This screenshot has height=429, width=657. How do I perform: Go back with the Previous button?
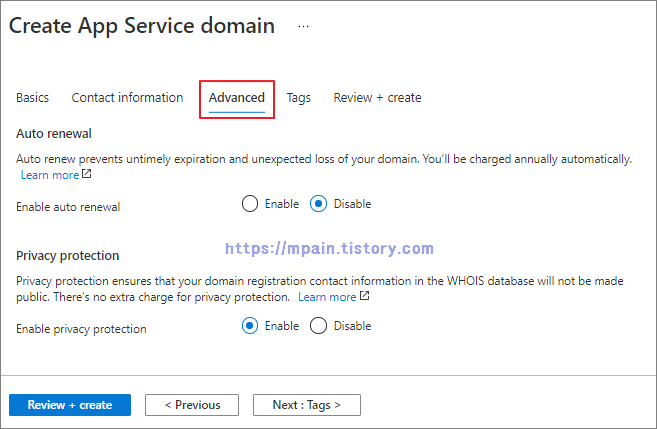coord(192,405)
